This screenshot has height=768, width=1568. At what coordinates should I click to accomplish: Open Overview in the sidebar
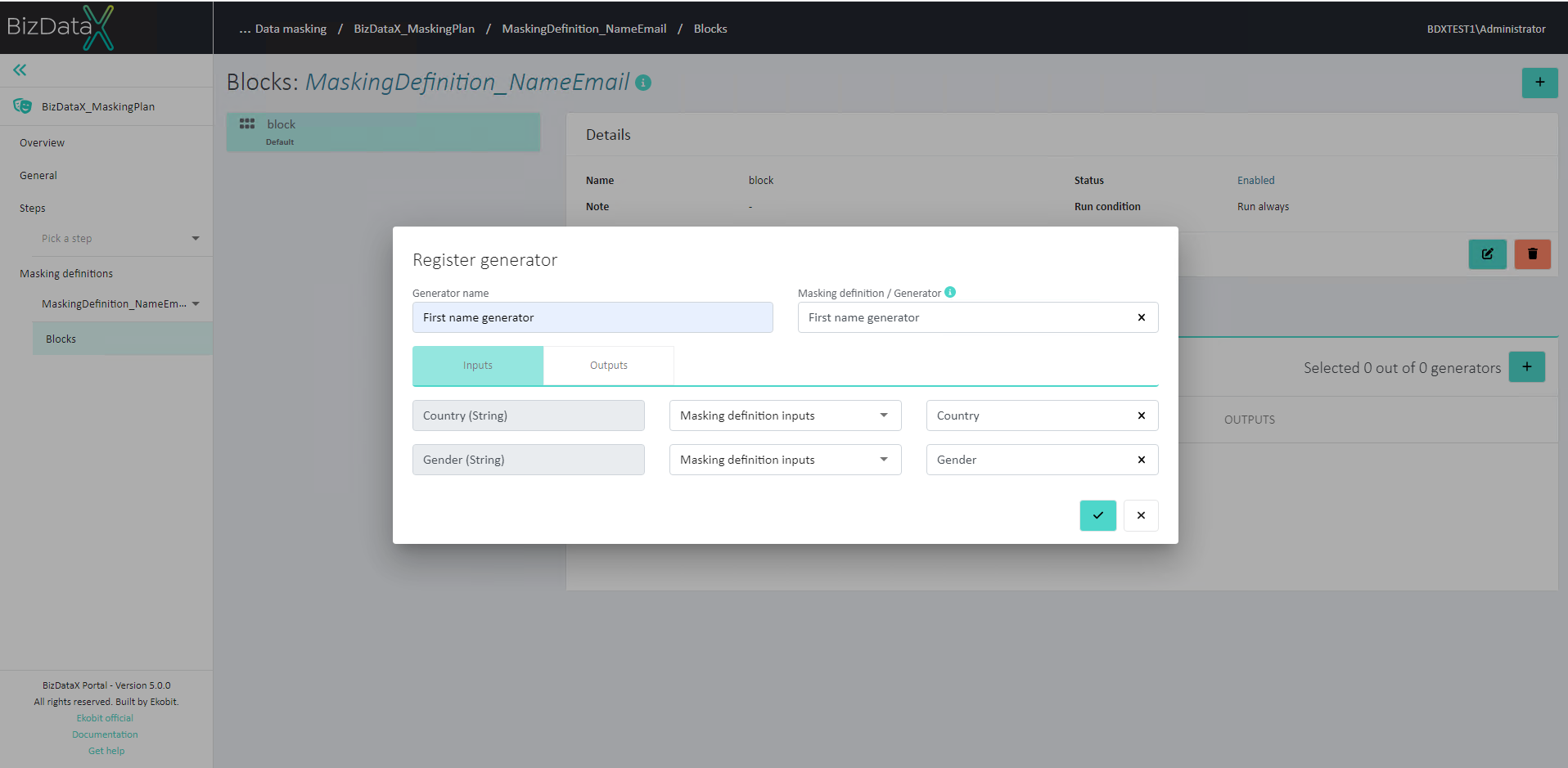coord(42,143)
